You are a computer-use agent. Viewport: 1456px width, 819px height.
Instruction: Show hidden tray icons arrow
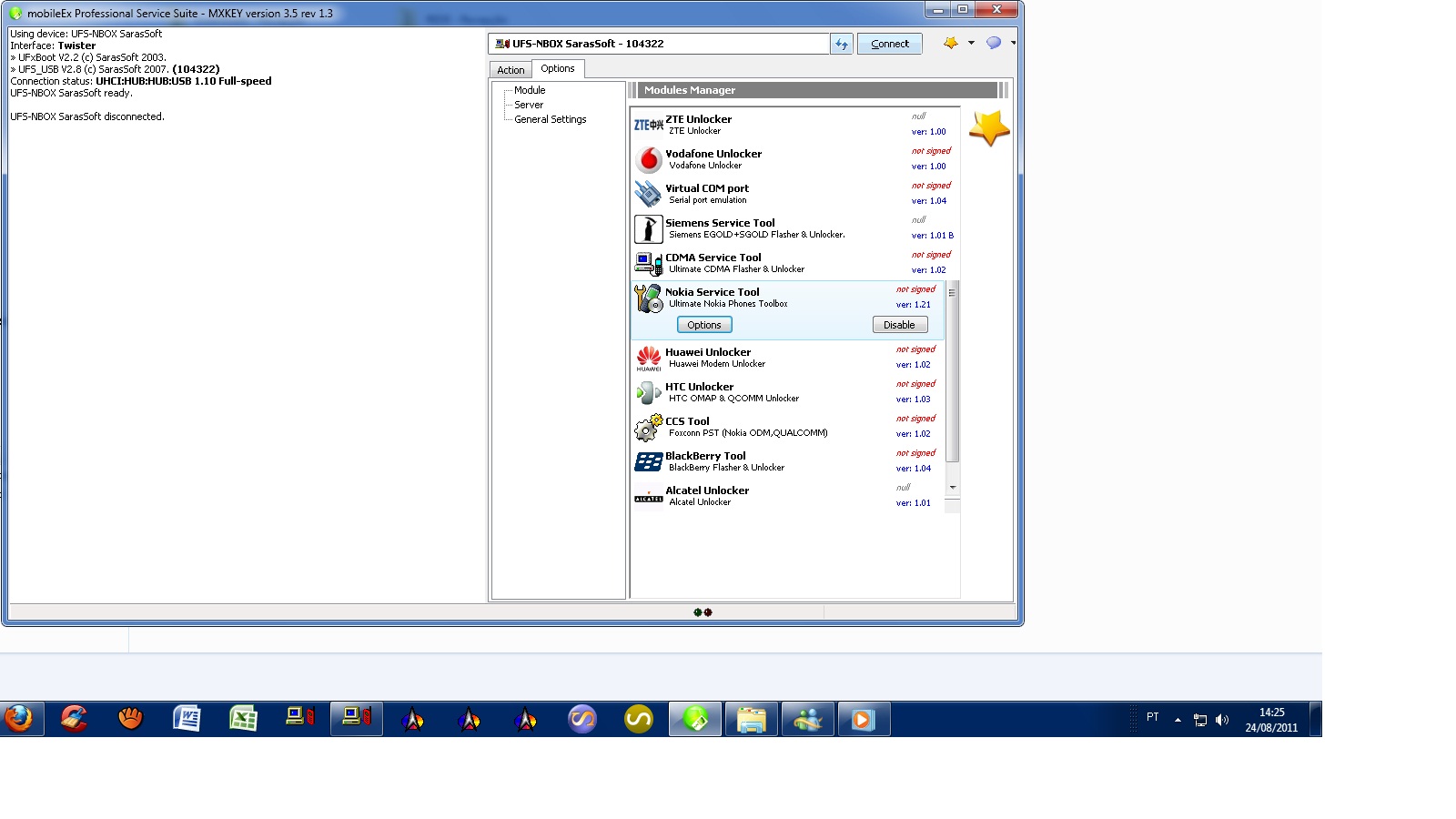[1178, 720]
